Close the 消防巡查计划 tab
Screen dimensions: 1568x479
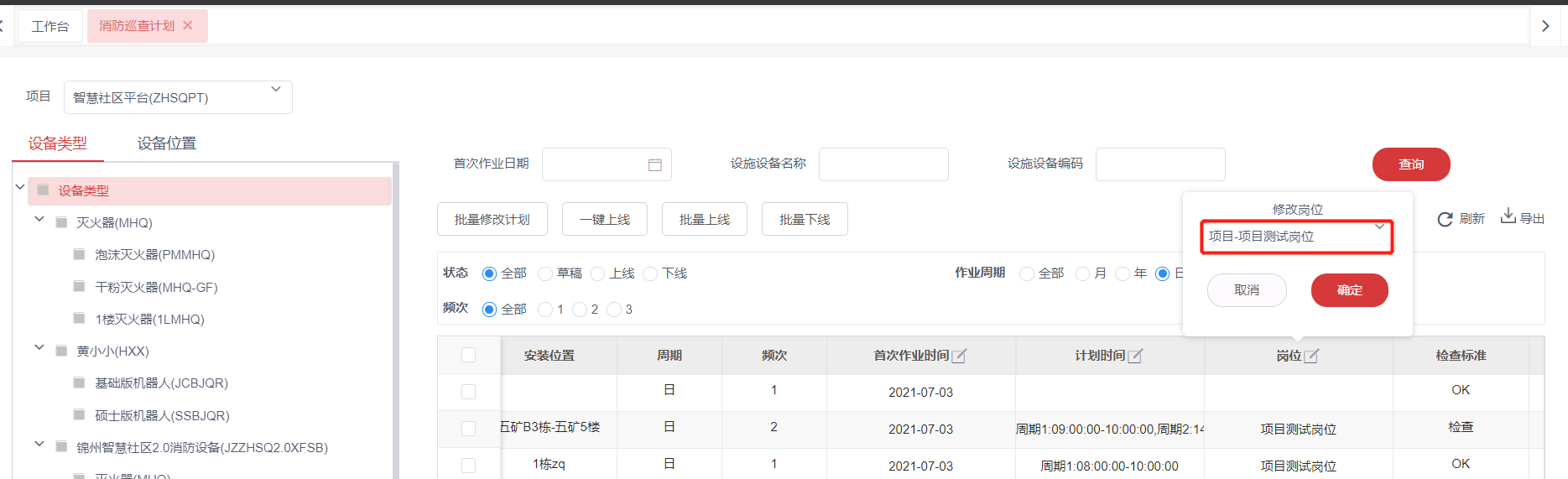(x=188, y=26)
